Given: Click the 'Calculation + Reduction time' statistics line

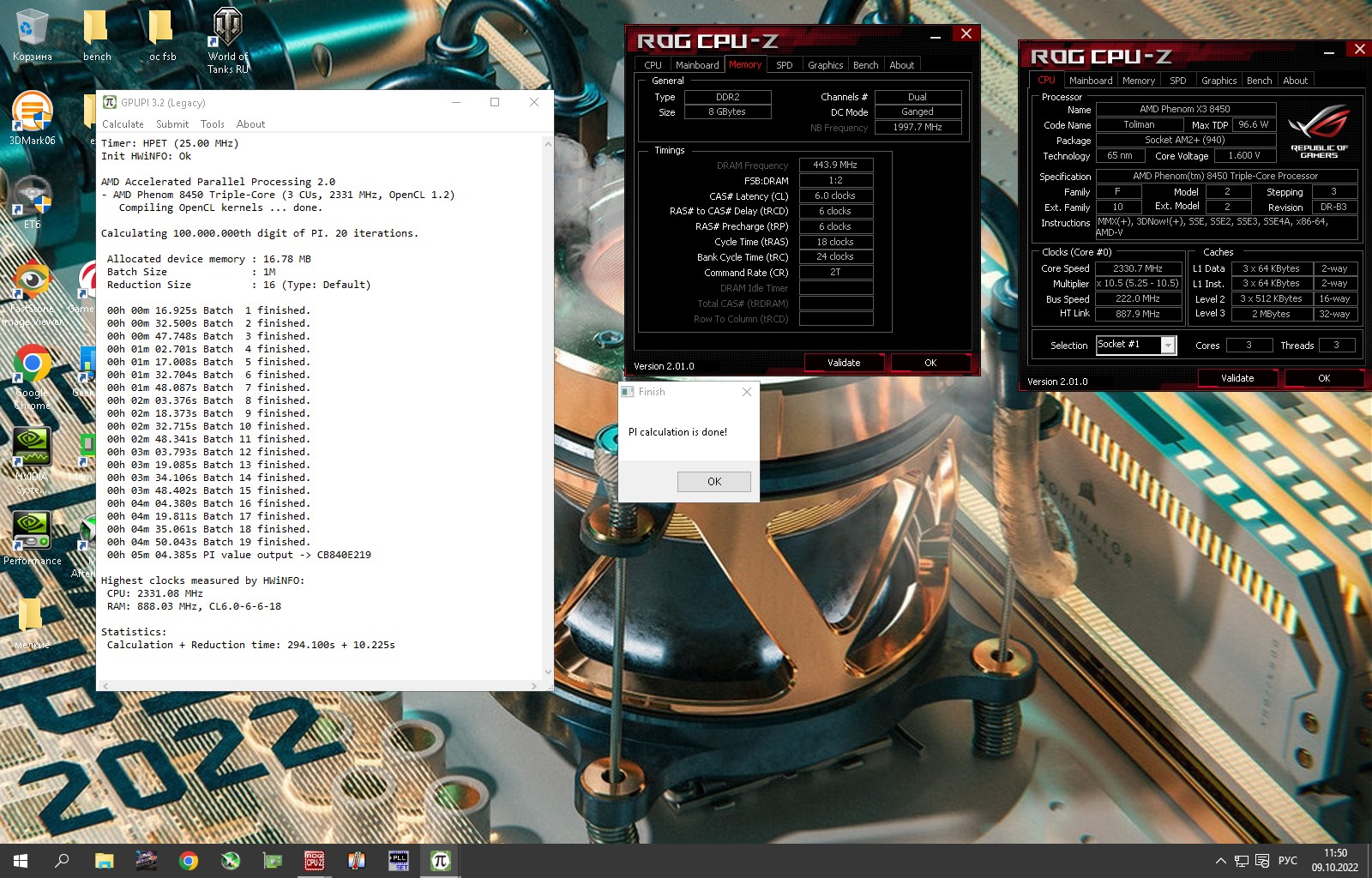Looking at the screenshot, I should pyautogui.click(x=250, y=645).
